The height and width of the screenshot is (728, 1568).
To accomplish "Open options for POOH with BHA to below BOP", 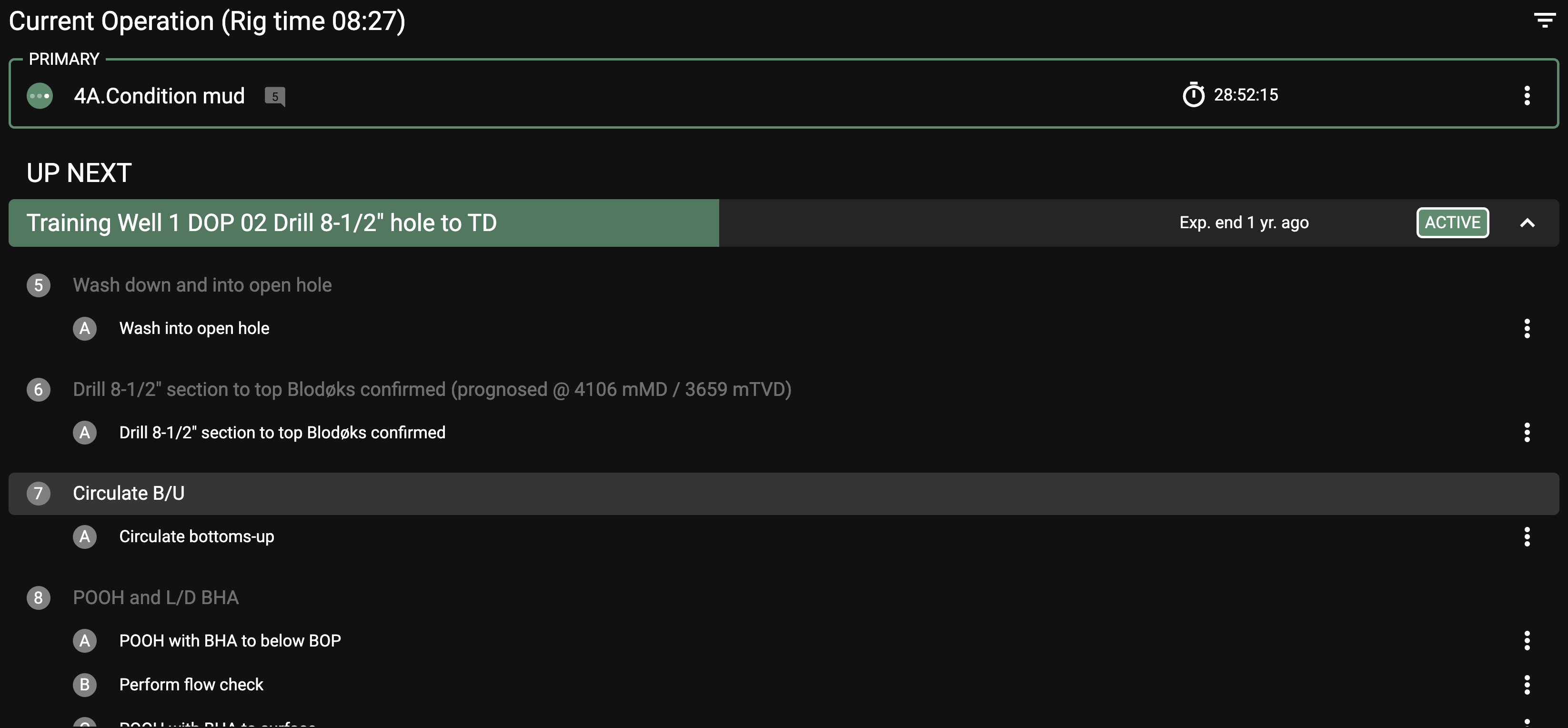I will [1527, 640].
